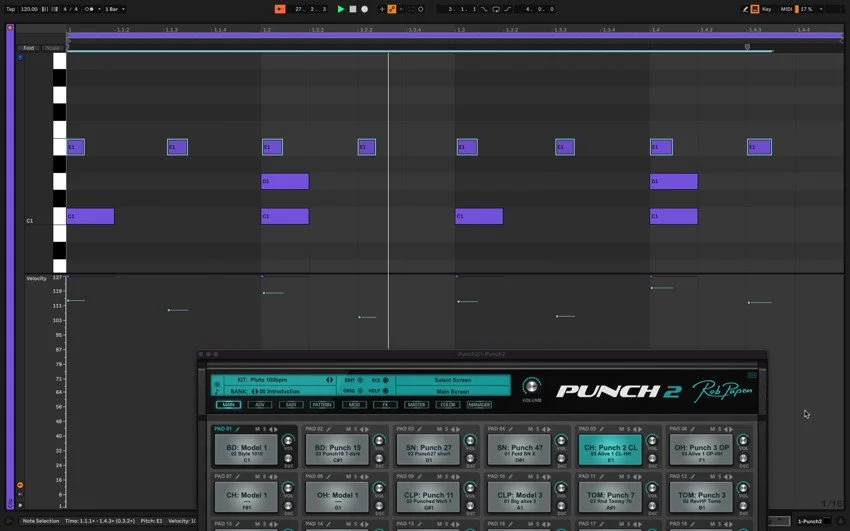Toggle the HELP indicator in Punch 2 display

tap(385, 391)
